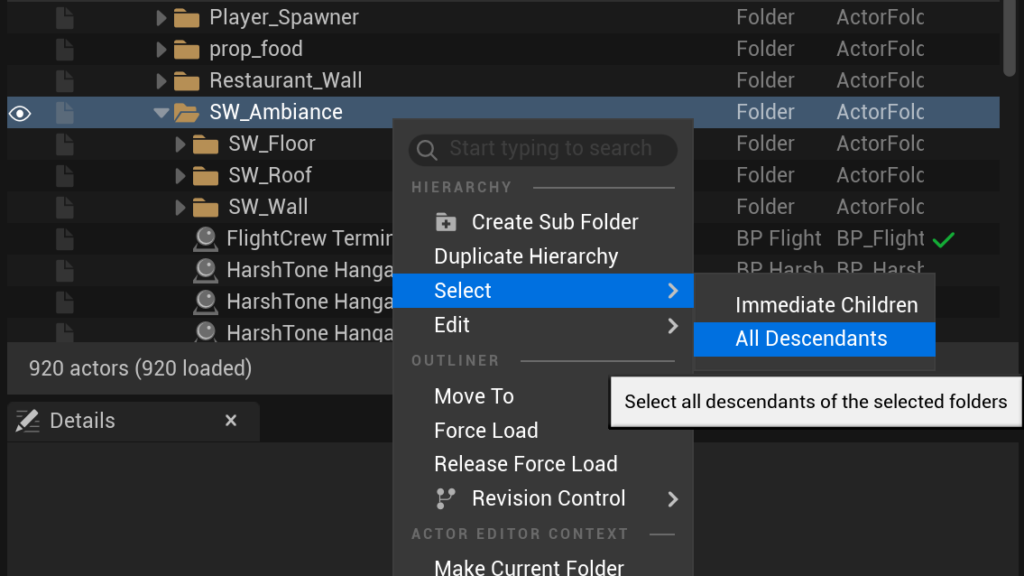The image size is (1024, 576).
Task: Click the Details panel pencil icon
Action: pyautogui.click(x=28, y=421)
